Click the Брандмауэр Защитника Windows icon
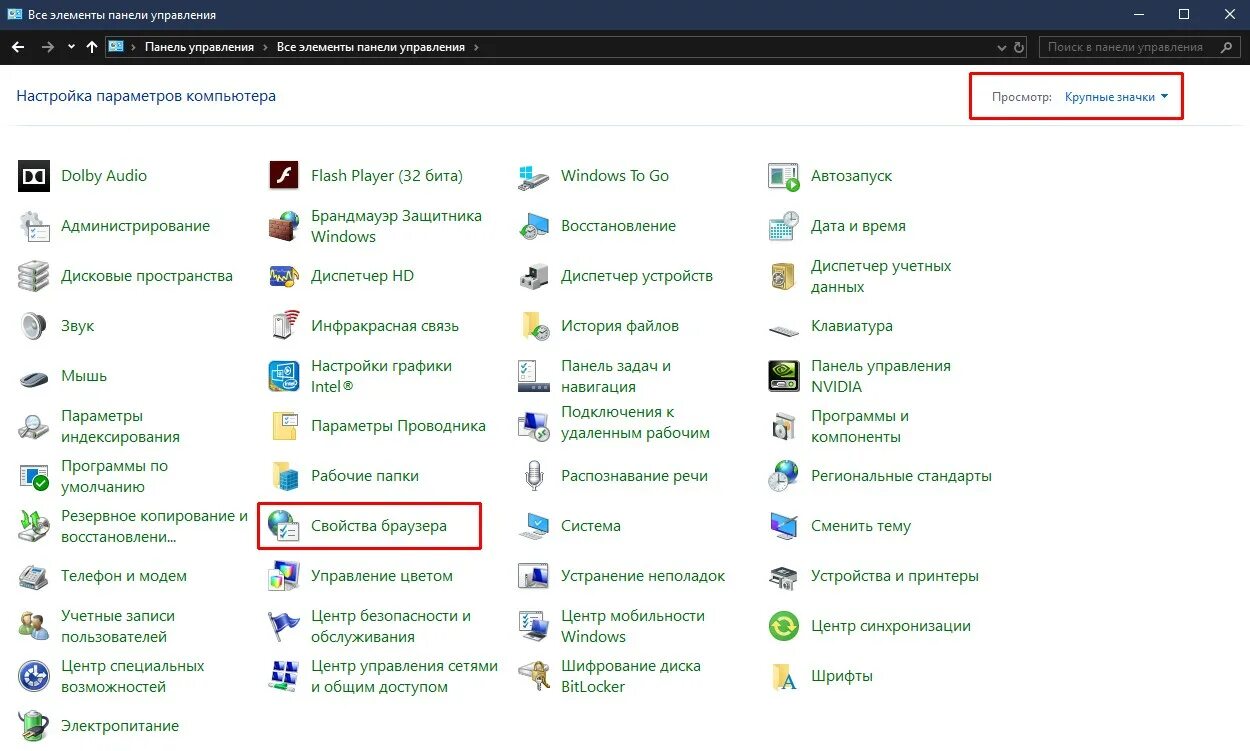This screenshot has height=751, width=1250. (x=284, y=226)
